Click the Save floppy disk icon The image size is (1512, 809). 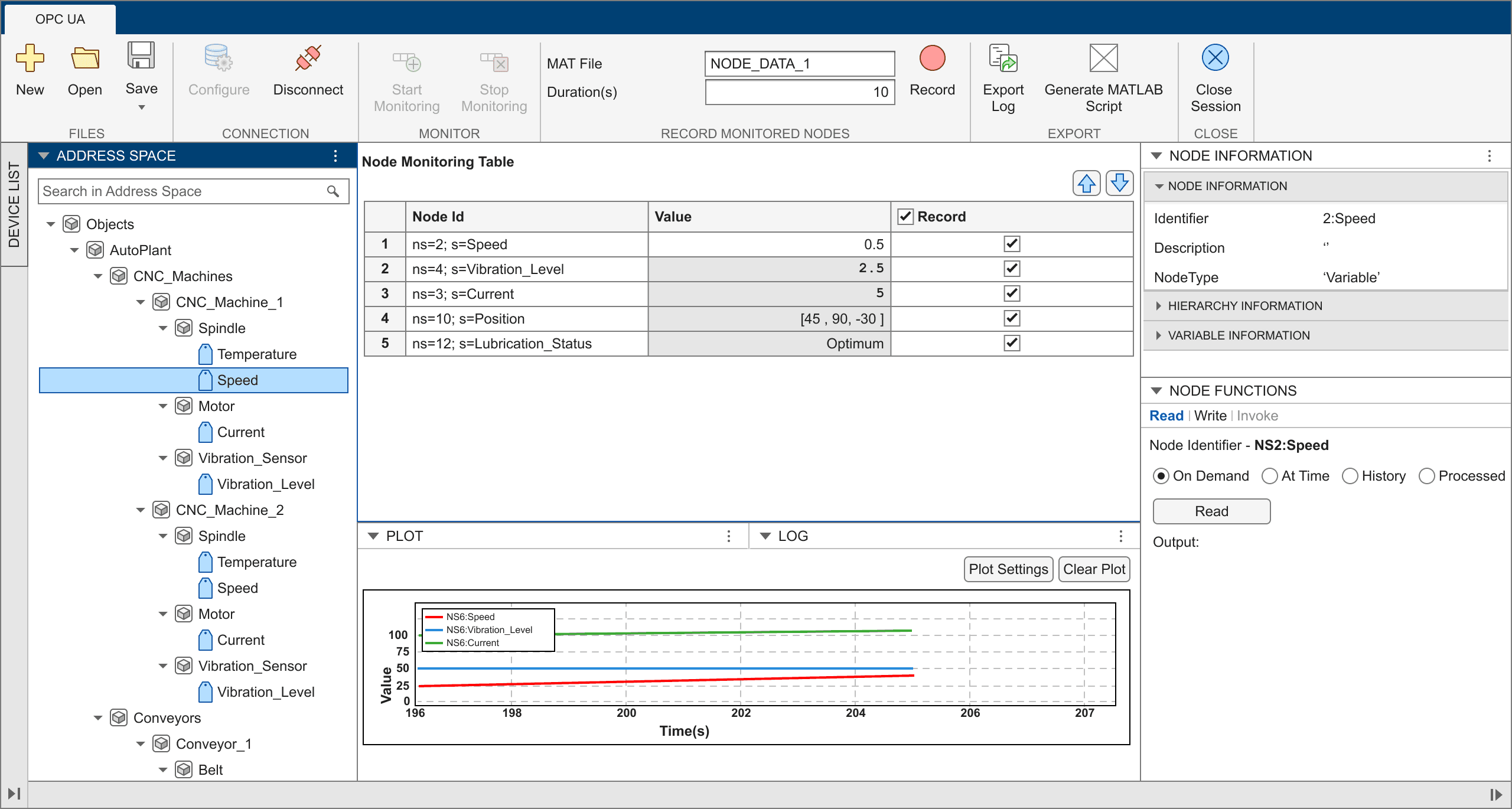pyautogui.click(x=141, y=56)
